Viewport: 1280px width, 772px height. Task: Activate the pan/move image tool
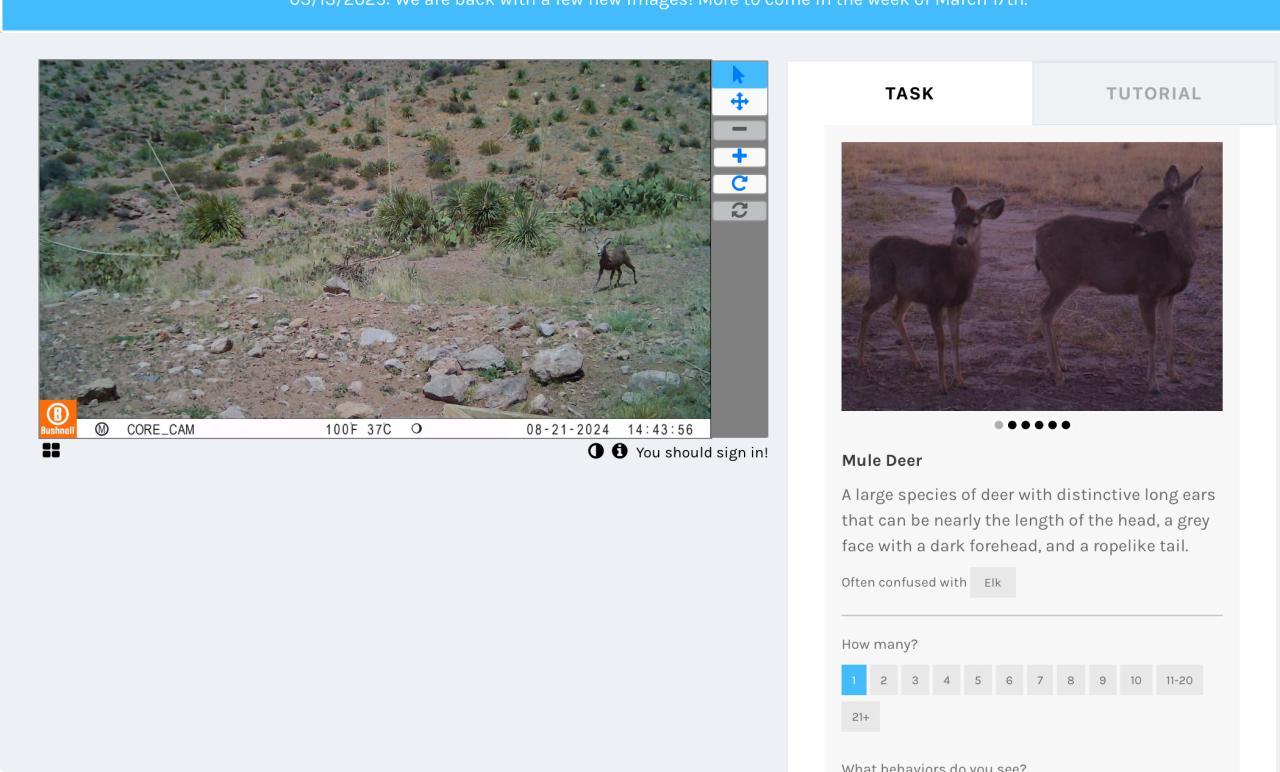[739, 102]
